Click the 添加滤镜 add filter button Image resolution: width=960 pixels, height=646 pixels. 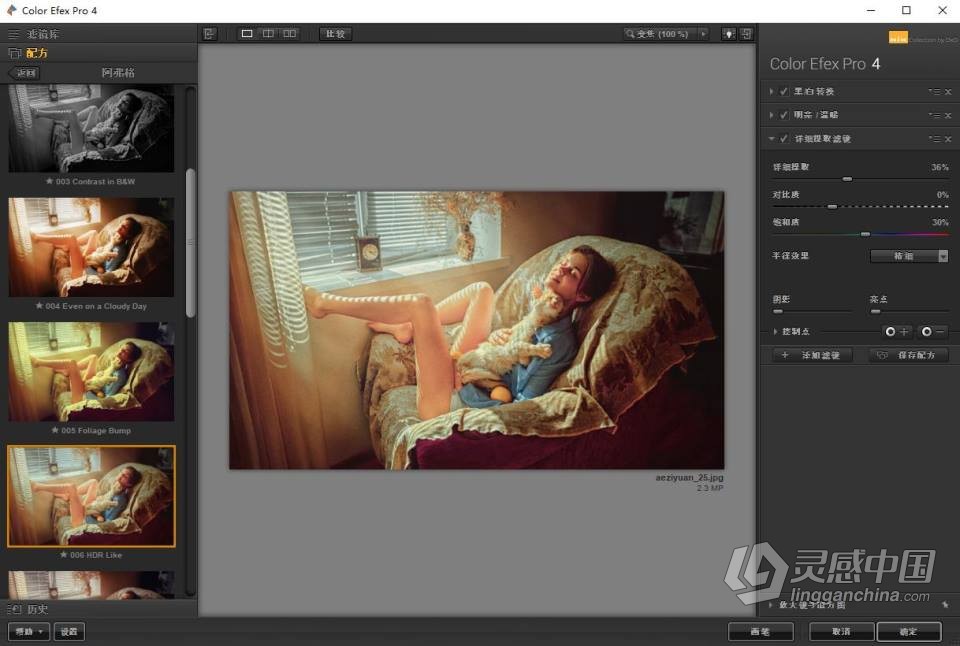tap(812, 355)
